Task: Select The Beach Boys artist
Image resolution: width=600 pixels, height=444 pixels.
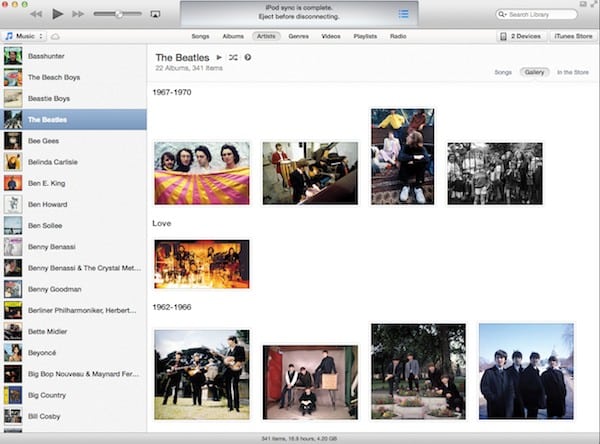Action: (73, 77)
